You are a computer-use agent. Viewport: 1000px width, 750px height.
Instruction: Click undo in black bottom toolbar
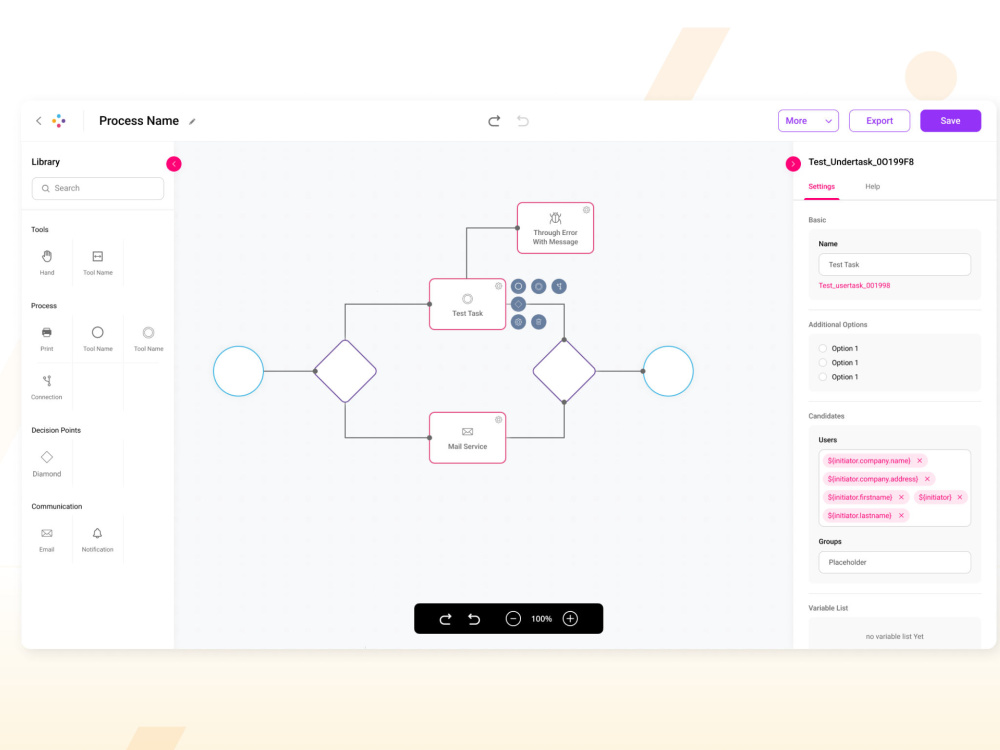pos(474,619)
